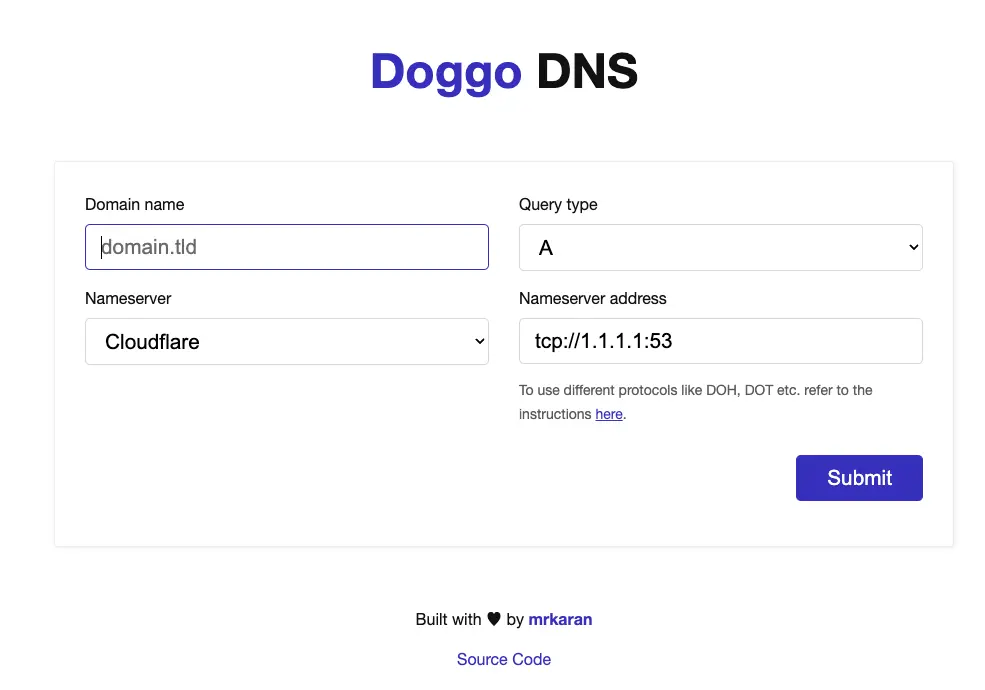Image resolution: width=985 pixels, height=690 pixels.
Task: Follow the "here" instructions link
Action: (x=609, y=414)
